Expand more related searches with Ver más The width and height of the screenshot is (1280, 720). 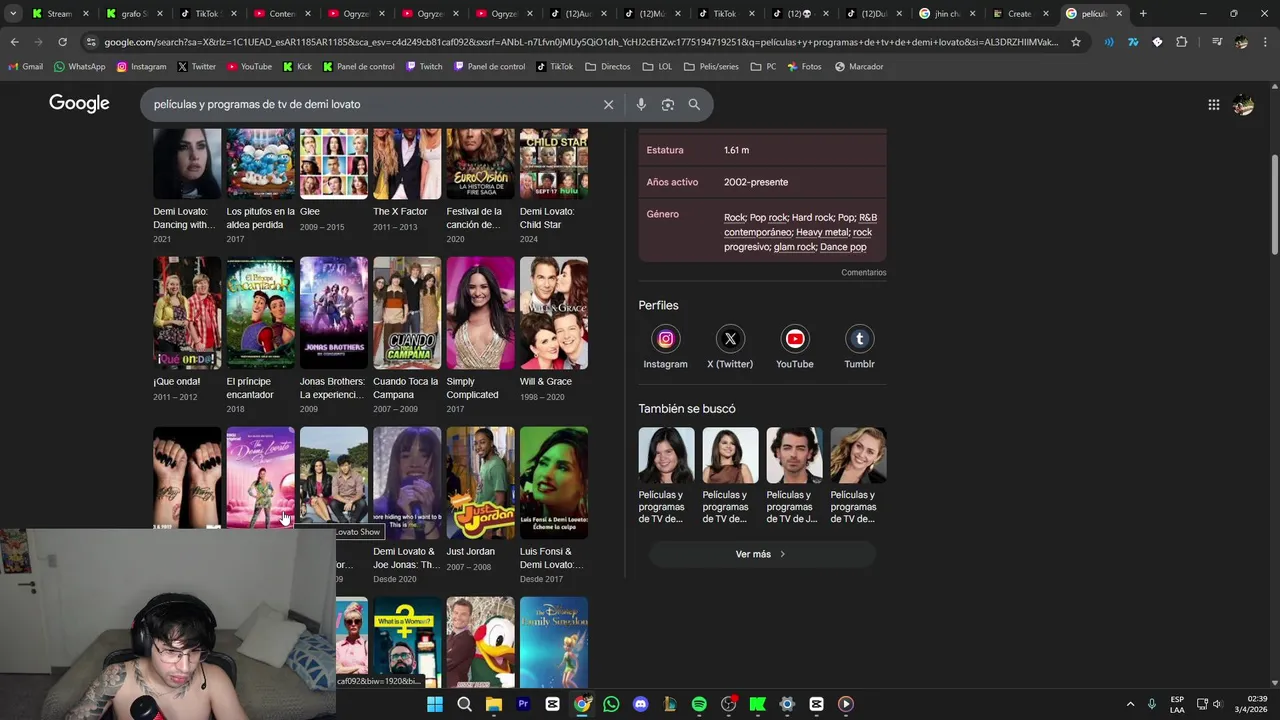click(x=761, y=554)
